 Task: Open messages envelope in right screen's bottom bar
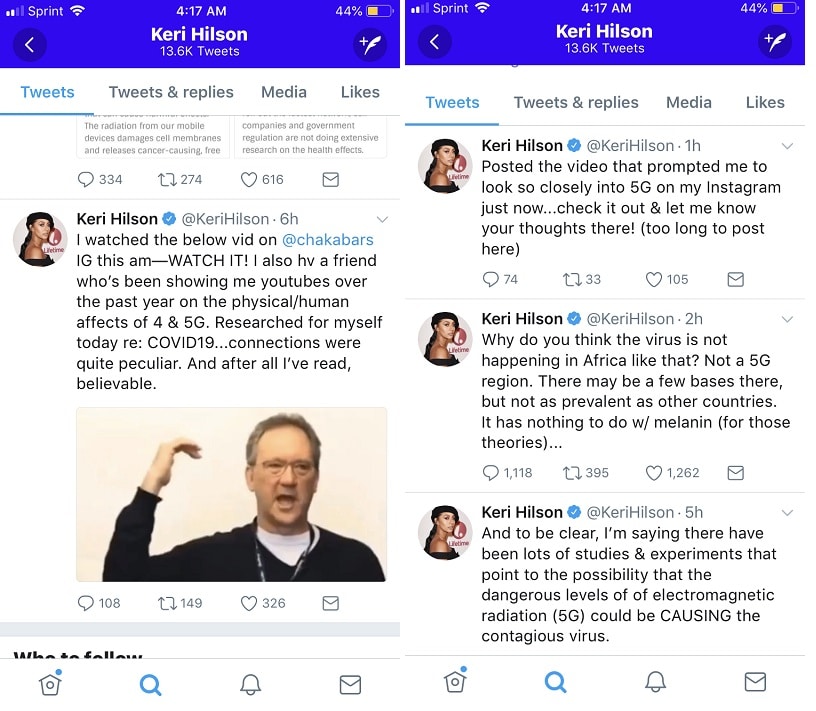tap(755, 682)
